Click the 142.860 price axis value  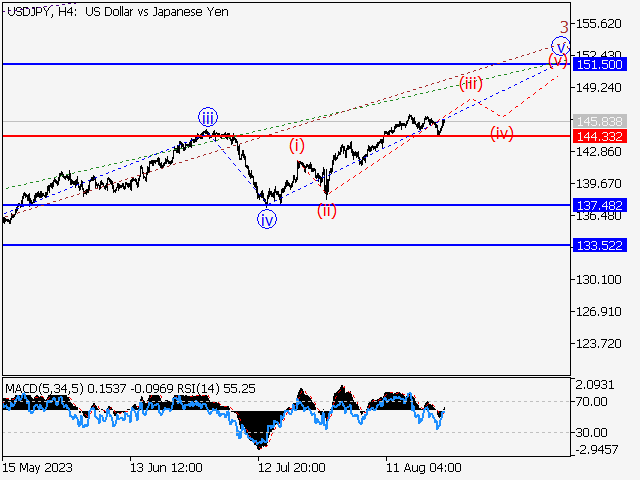coord(598,152)
